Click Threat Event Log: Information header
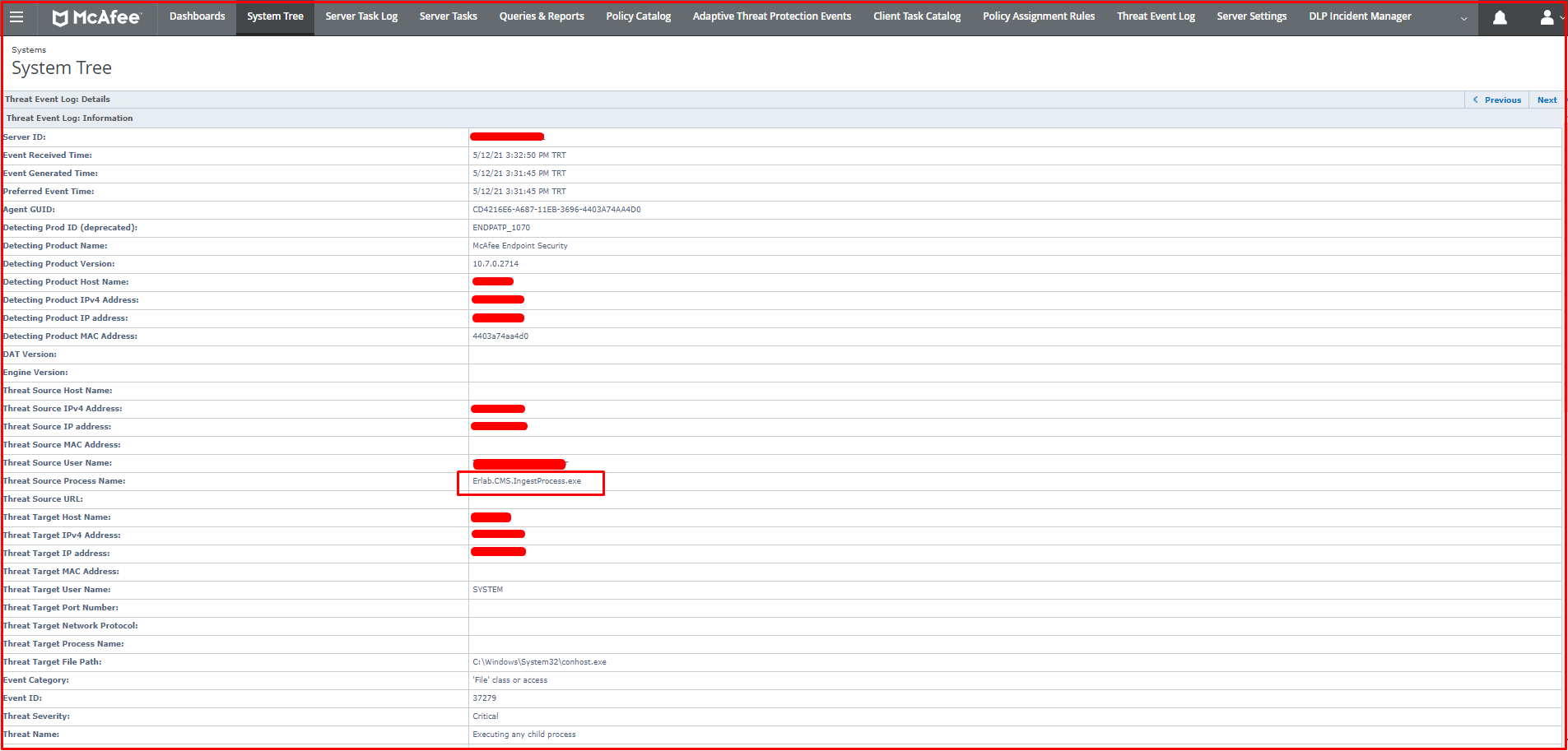This screenshot has height=751, width=1568. pyautogui.click(x=69, y=118)
